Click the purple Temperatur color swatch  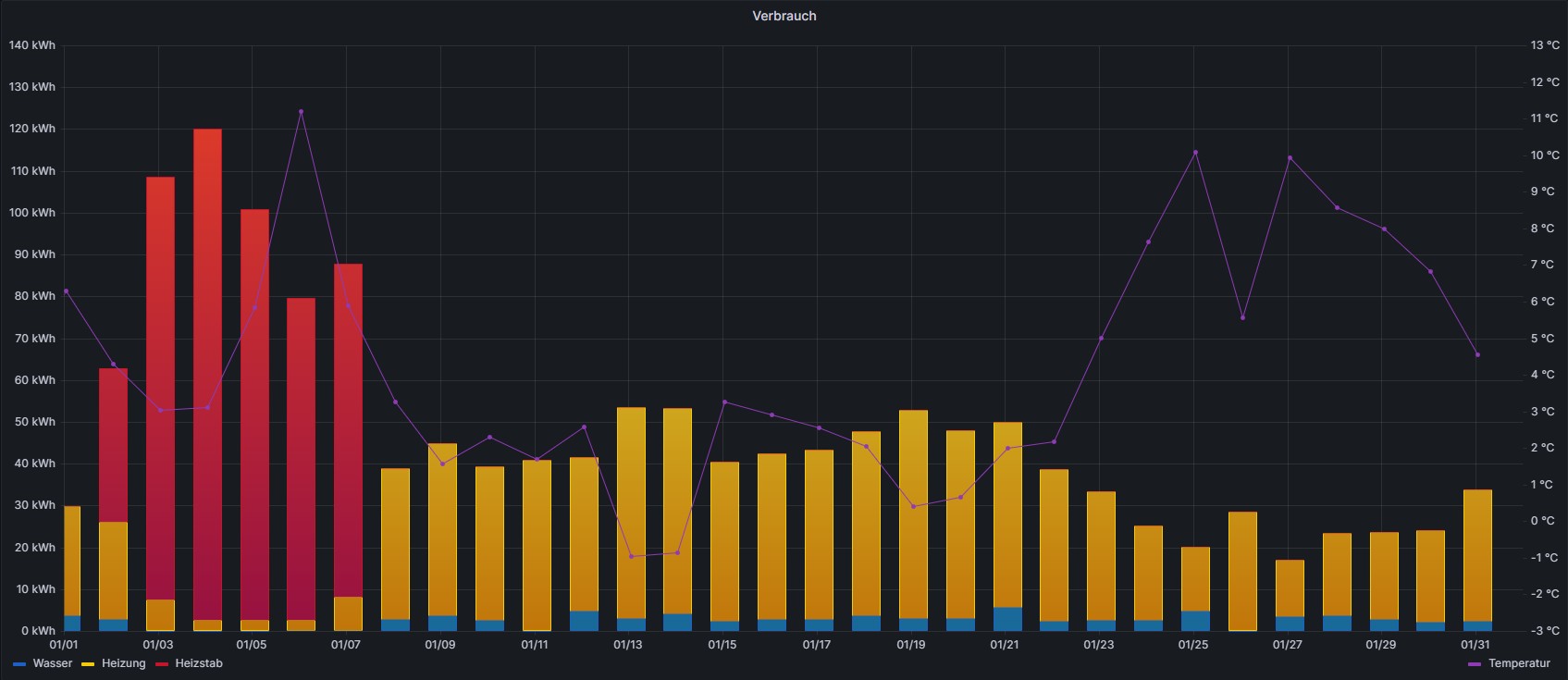pos(1475,664)
